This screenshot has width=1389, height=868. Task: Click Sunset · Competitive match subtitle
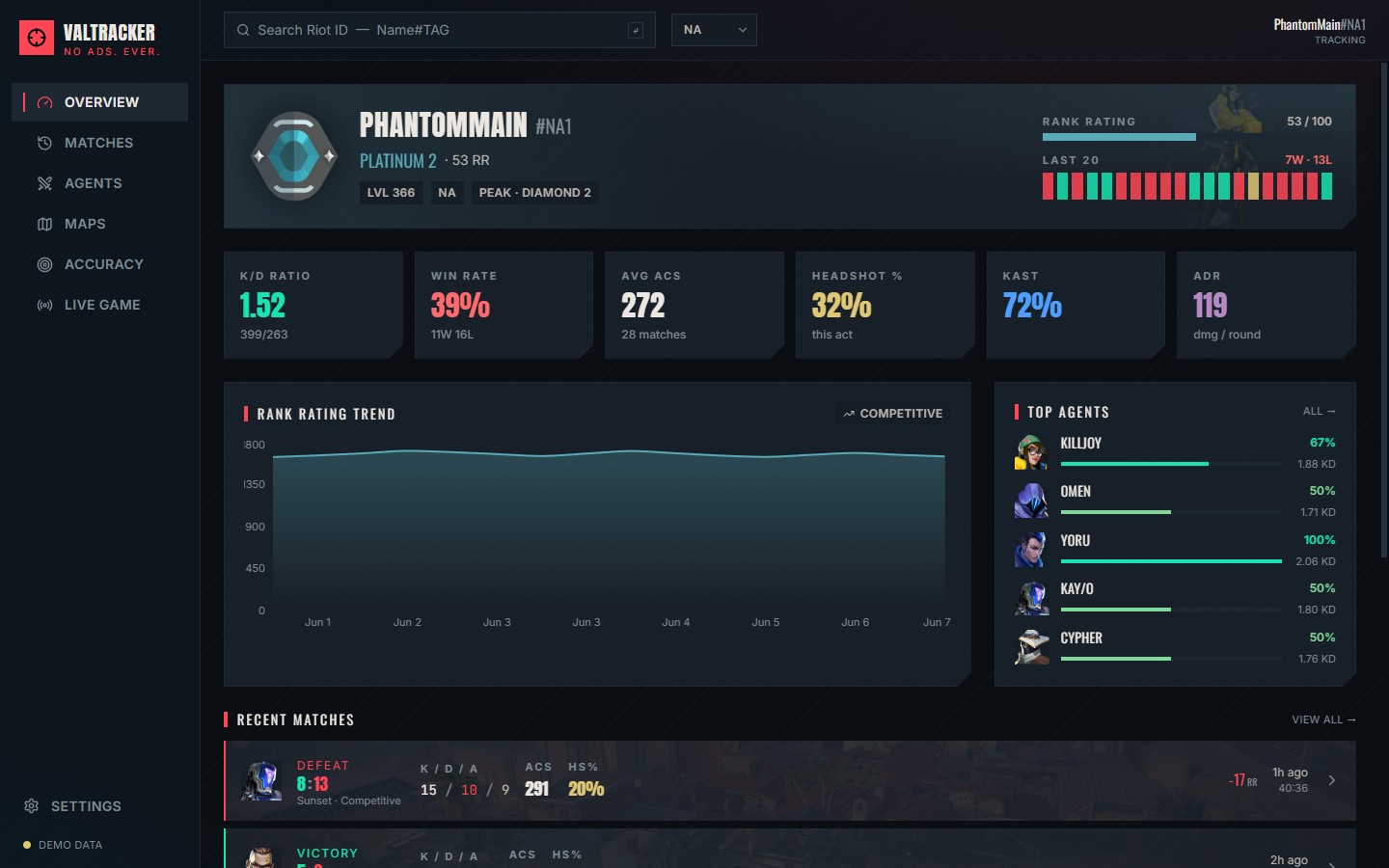[x=348, y=801]
